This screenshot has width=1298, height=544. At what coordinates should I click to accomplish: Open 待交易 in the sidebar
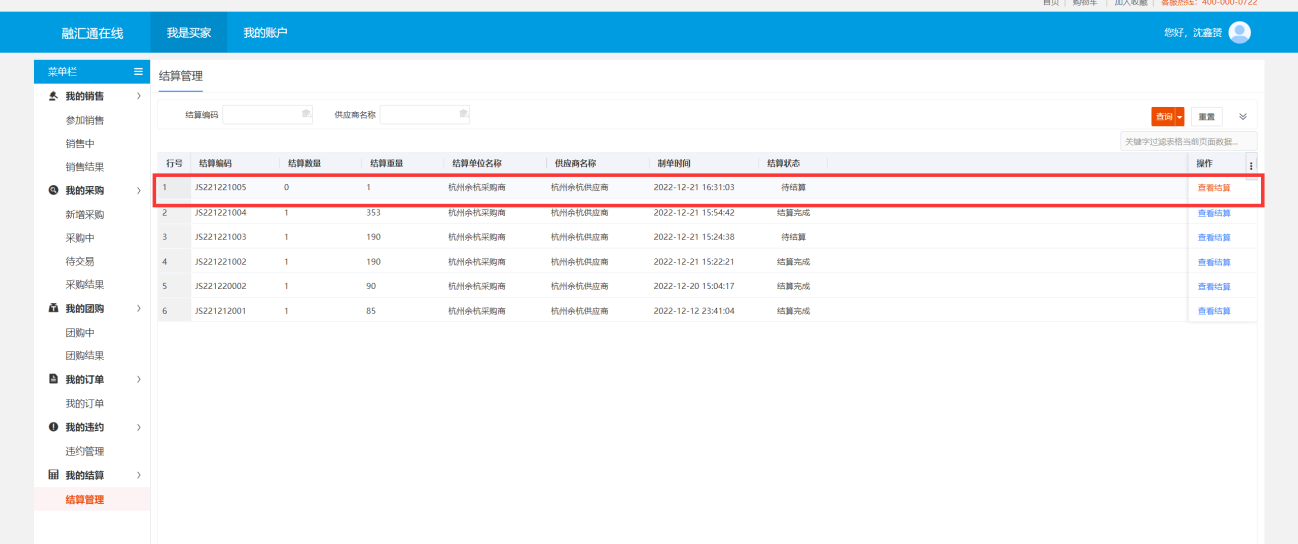coord(80,261)
